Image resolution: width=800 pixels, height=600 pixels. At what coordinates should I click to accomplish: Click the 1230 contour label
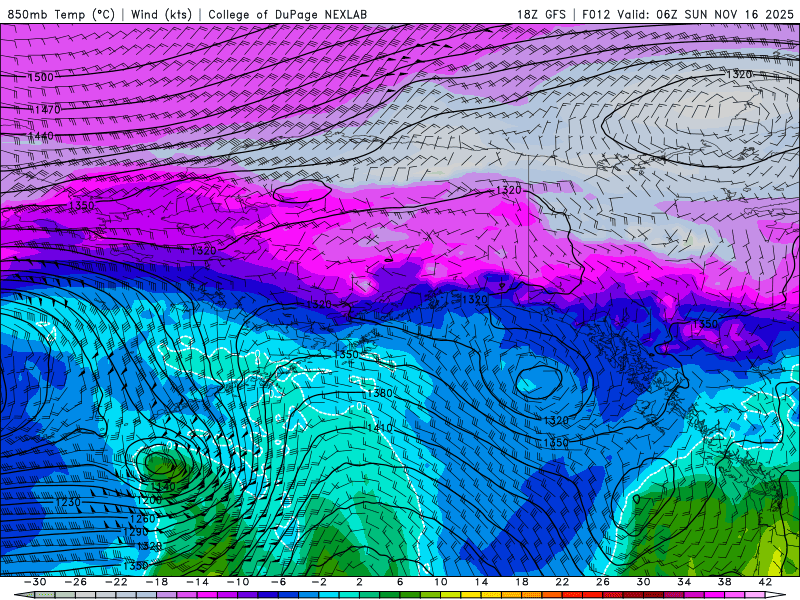point(68,502)
